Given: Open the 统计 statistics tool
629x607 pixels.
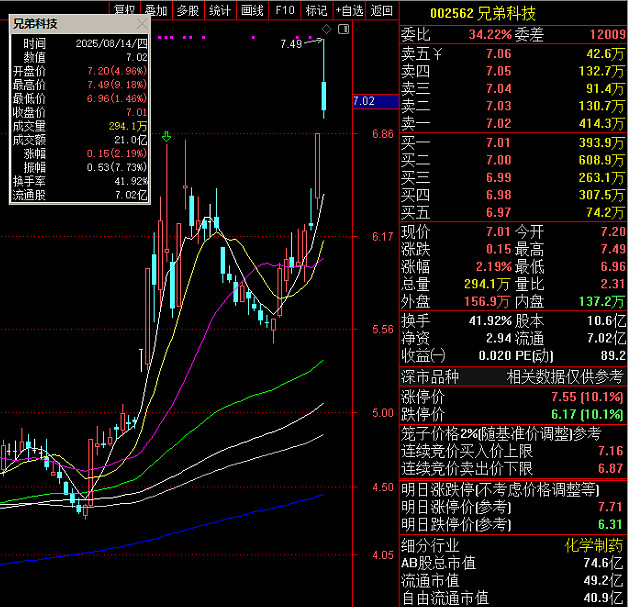Looking at the screenshot, I should click(x=220, y=10).
